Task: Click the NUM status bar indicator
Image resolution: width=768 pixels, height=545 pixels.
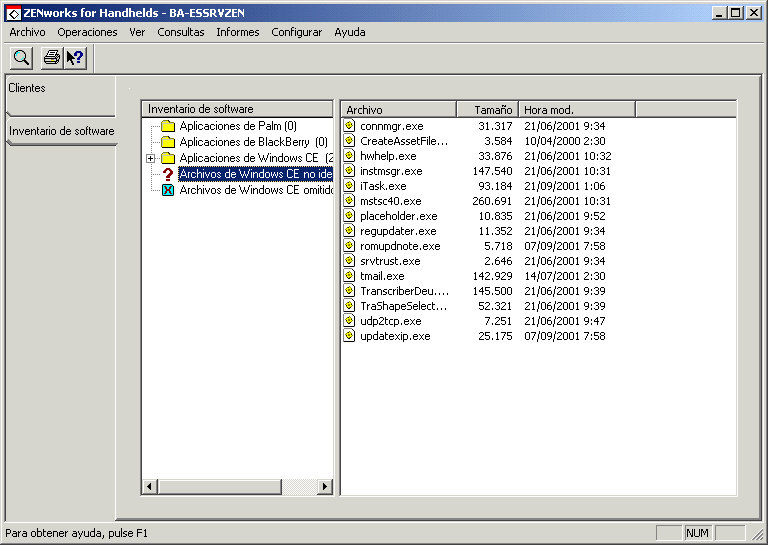Action: (697, 533)
